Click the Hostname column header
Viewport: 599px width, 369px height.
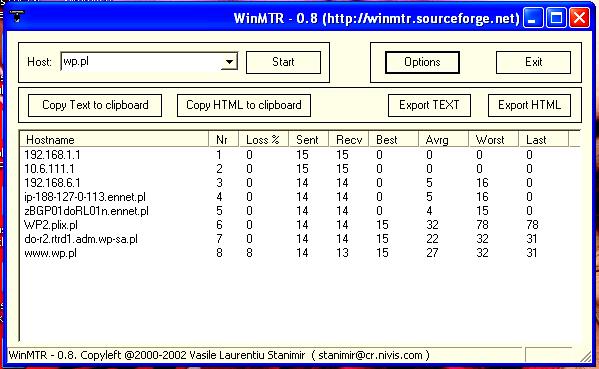(x=114, y=140)
